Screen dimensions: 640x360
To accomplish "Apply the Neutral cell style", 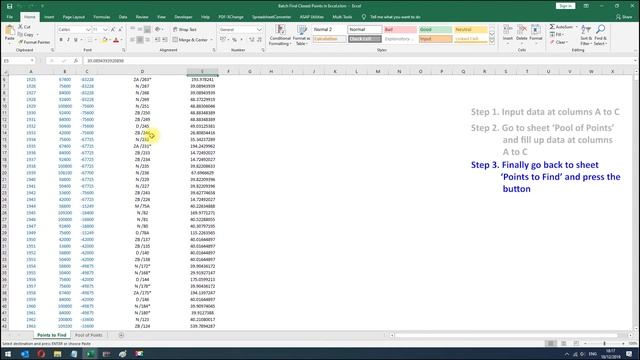I will [471, 29].
